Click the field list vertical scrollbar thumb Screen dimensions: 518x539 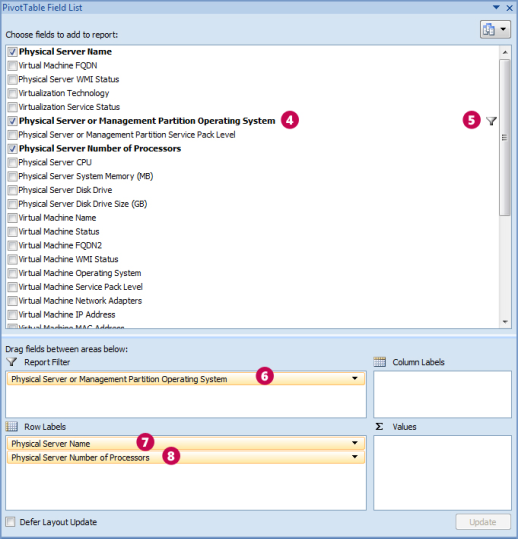pos(505,138)
